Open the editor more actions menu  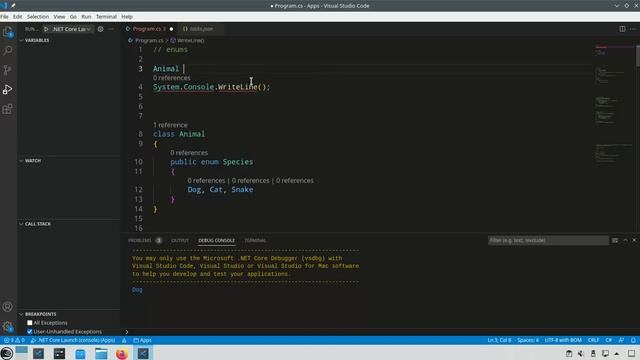tap(633, 29)
